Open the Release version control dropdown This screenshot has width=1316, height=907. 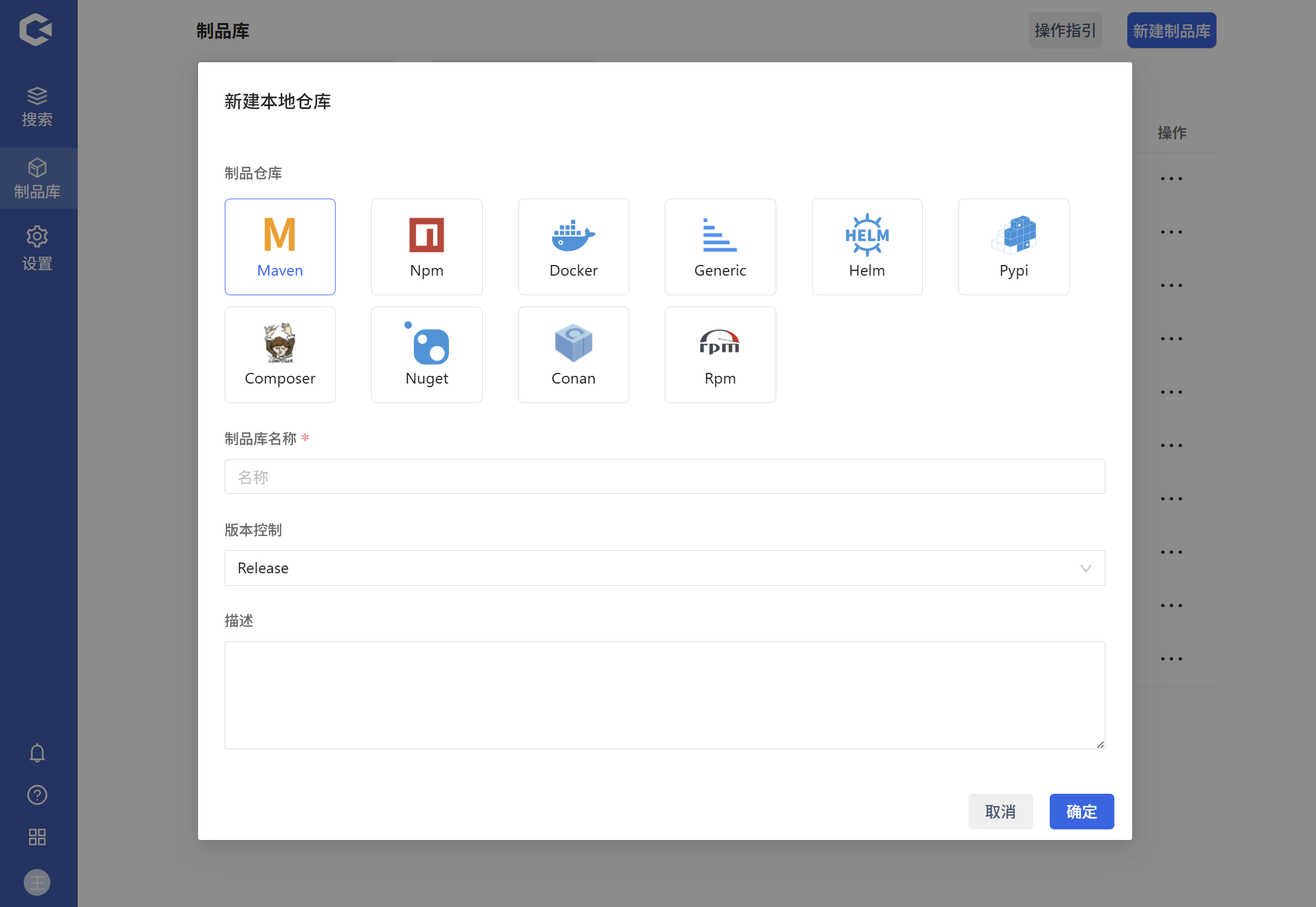652,568
